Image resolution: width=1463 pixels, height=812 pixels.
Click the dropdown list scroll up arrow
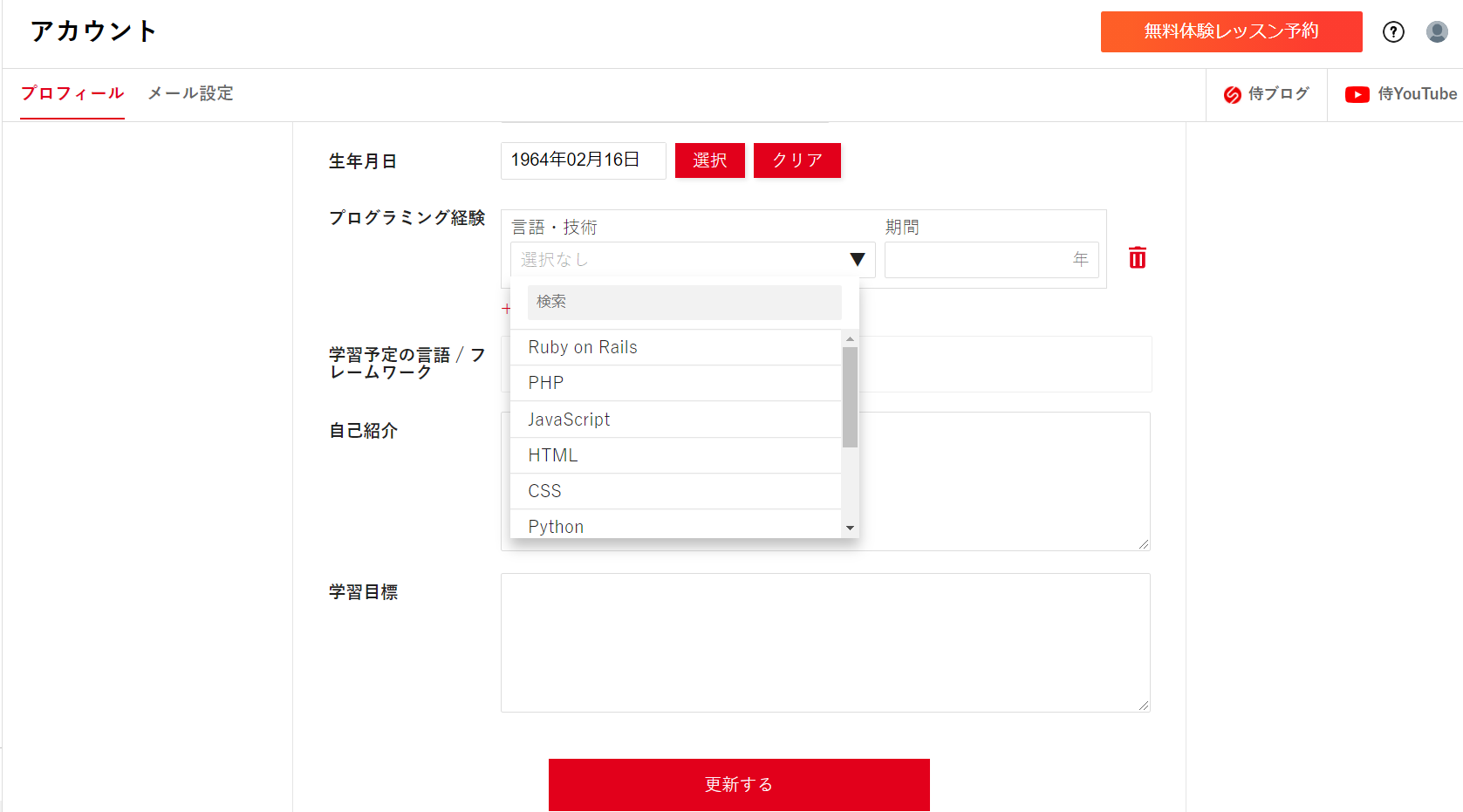point(850,339)
